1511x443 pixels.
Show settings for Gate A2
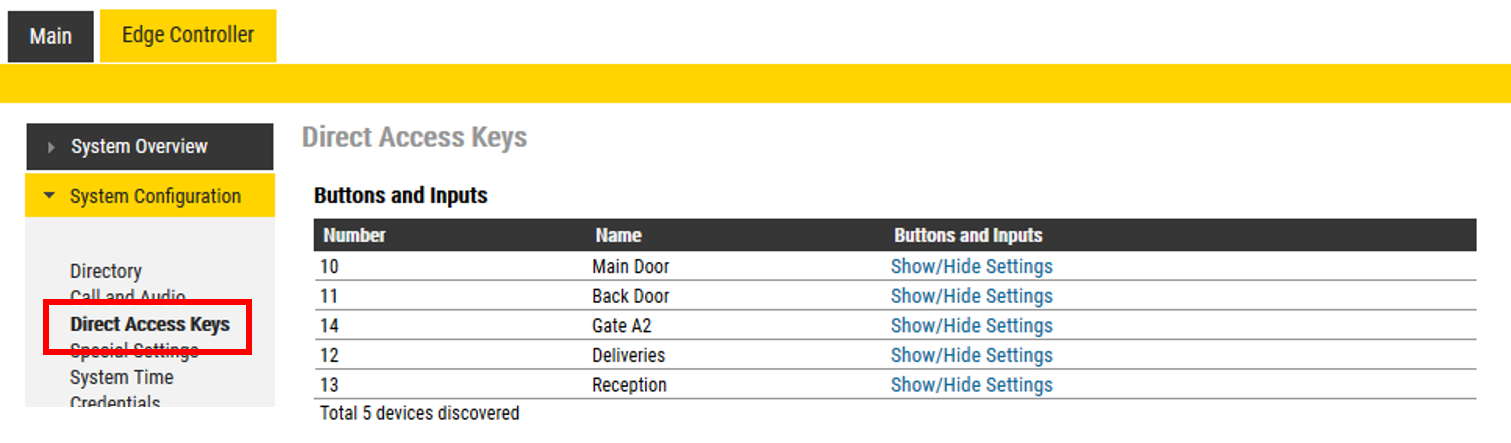(x=971, y=326)
